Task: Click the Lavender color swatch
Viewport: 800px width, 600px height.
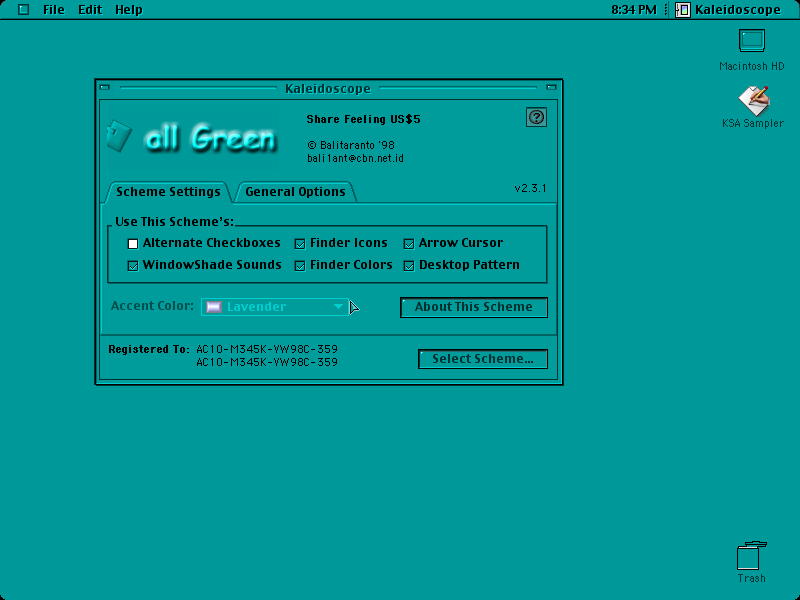Action: pyautogui.click(x=214, y=307)
